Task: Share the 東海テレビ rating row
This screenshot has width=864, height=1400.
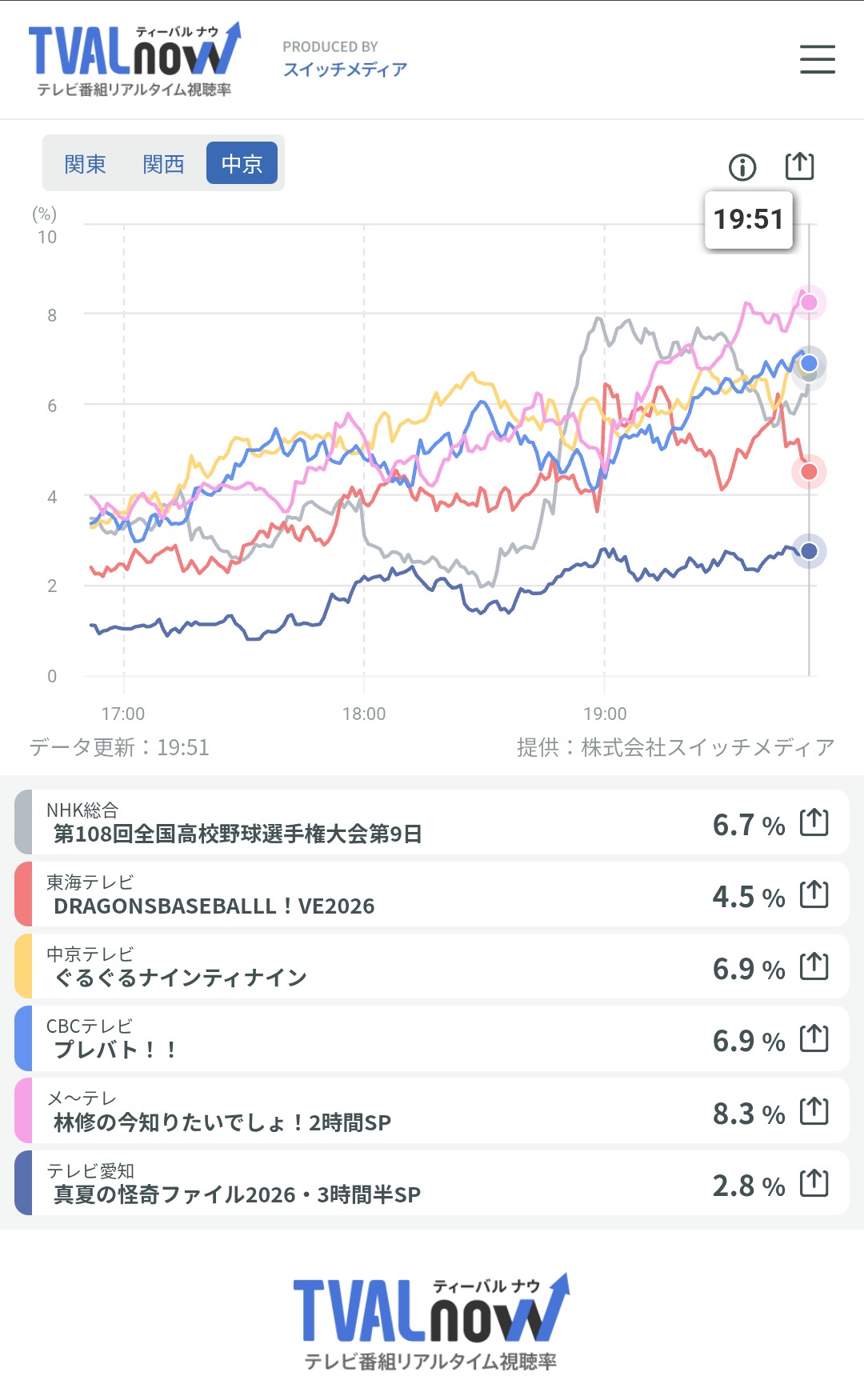Action: [x=814, y=894]
